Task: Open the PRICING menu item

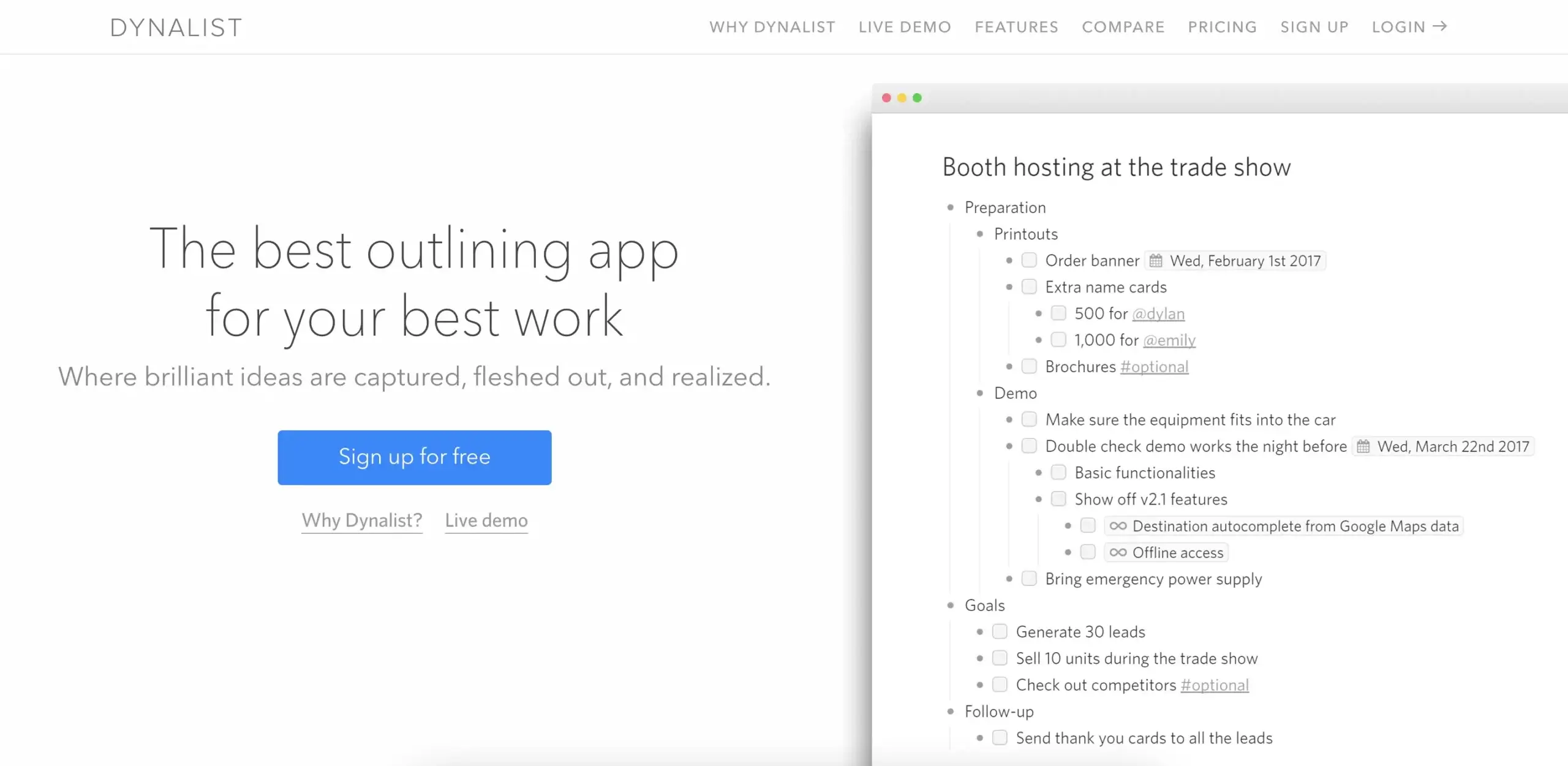Action: [x=1222, y=27]
